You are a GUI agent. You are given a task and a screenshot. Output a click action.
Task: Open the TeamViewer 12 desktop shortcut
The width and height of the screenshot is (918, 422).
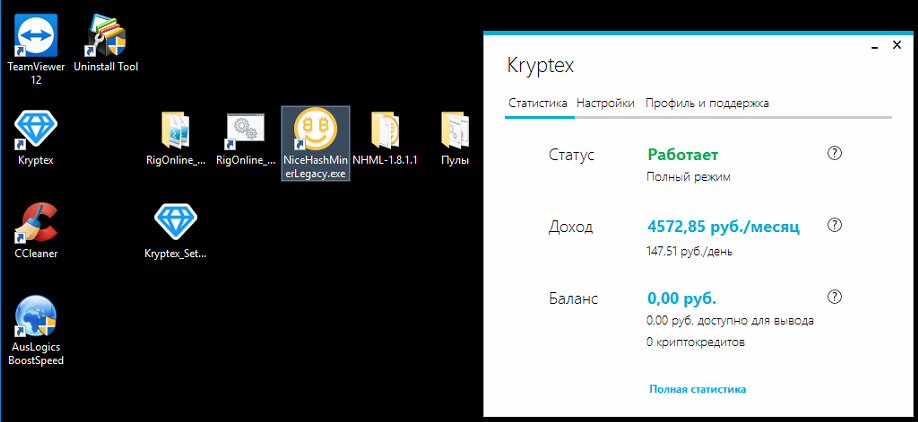(x=36, y=50)
